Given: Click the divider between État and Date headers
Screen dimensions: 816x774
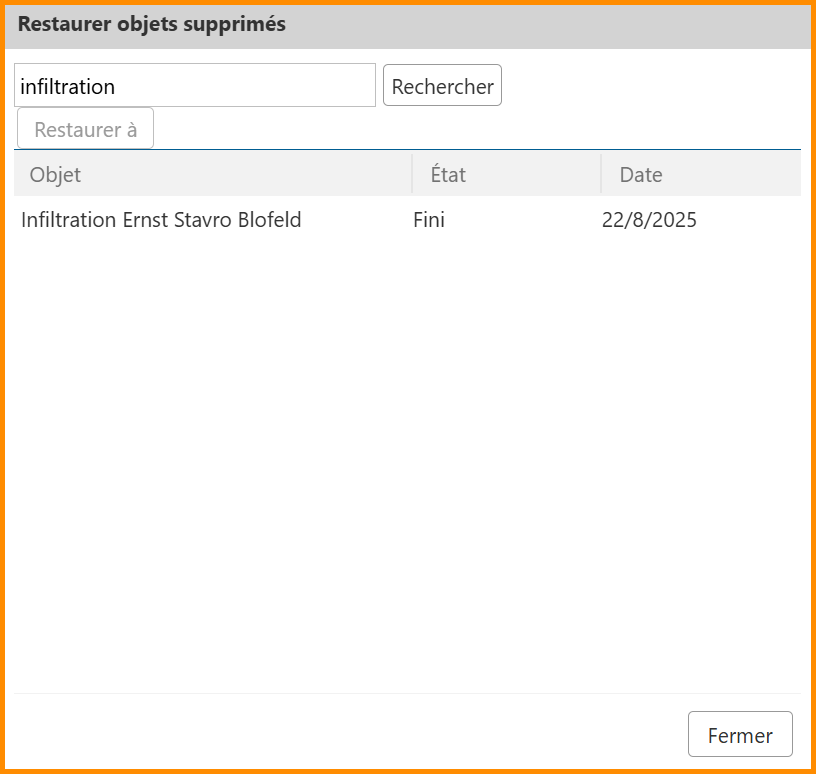Looking at the screenshot, I should click(601, 174).
